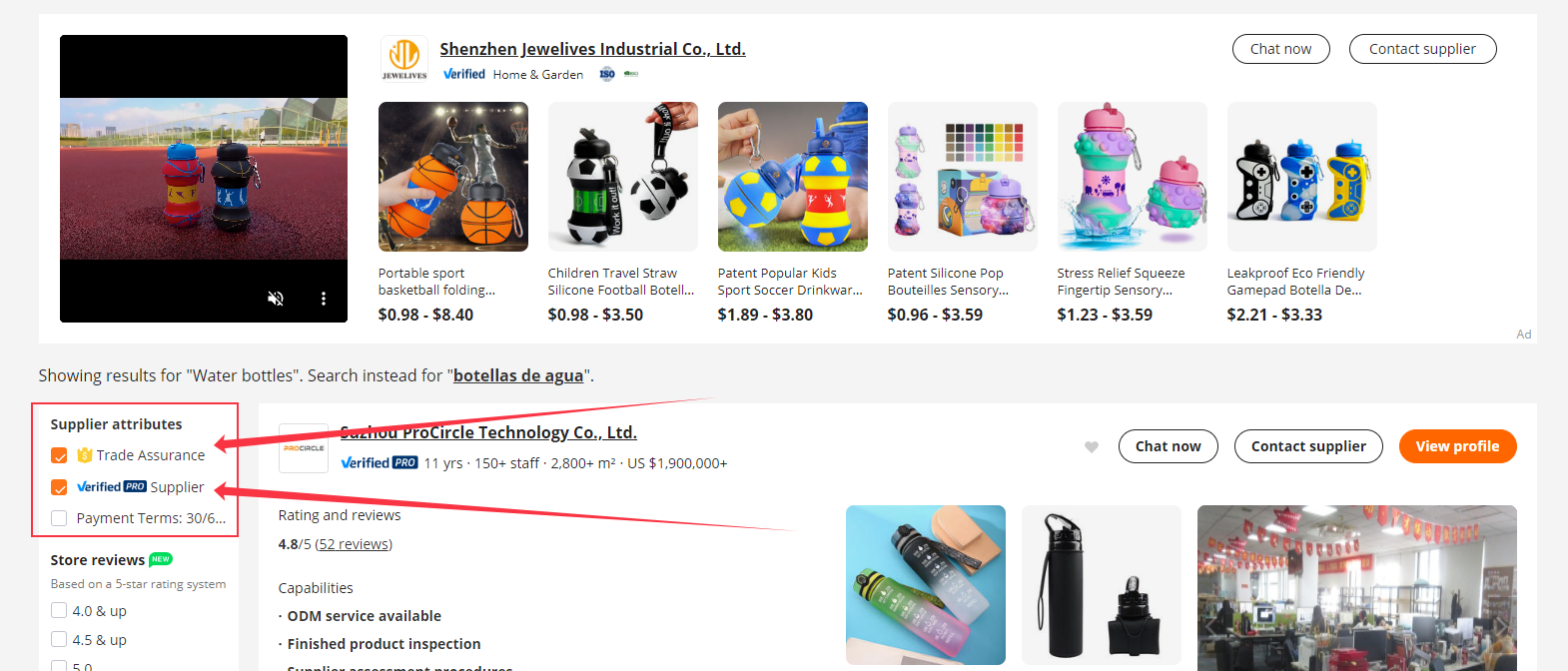
Task: Open the 52 reviews link
Action: (x=354, y=544)
